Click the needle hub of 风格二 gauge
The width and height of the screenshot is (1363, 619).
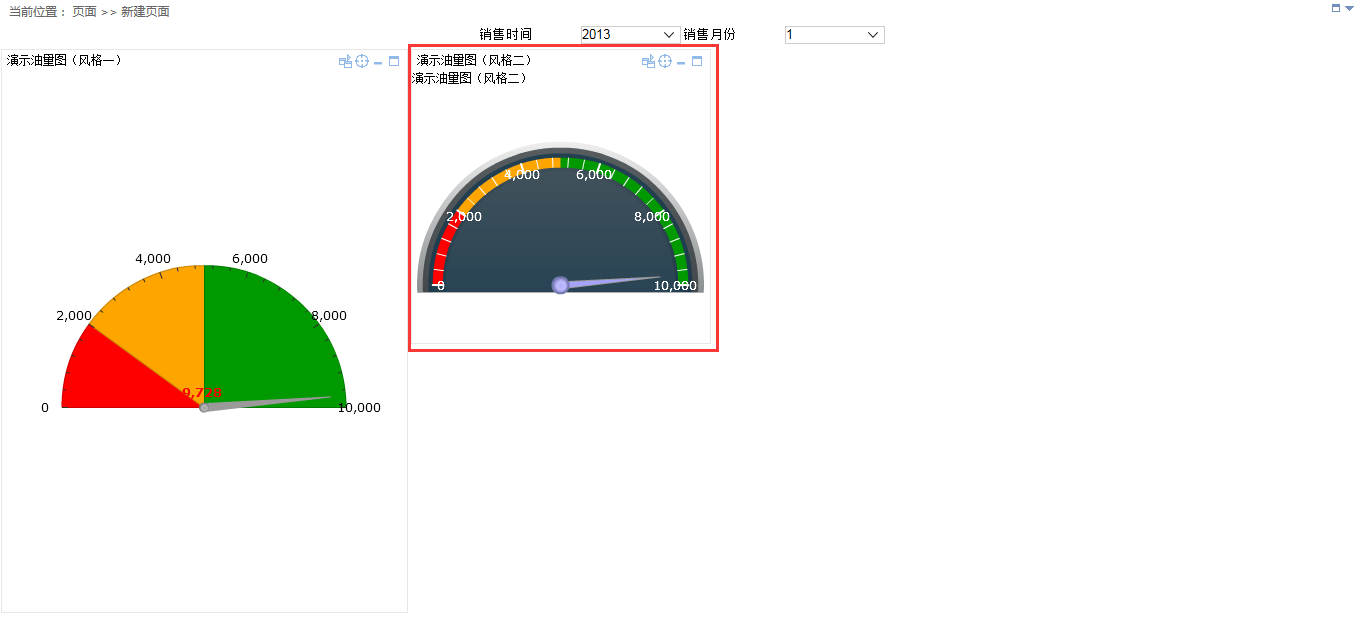pos(560,285)
